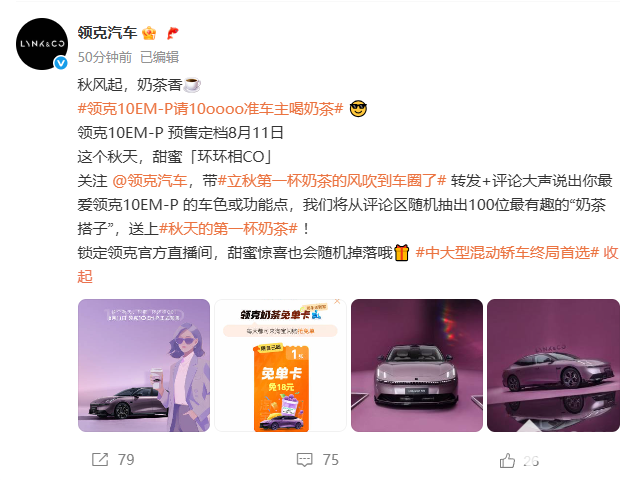
Task: Click the sunglasses emoji after the hashtag
Action: (x=358, y=109)
